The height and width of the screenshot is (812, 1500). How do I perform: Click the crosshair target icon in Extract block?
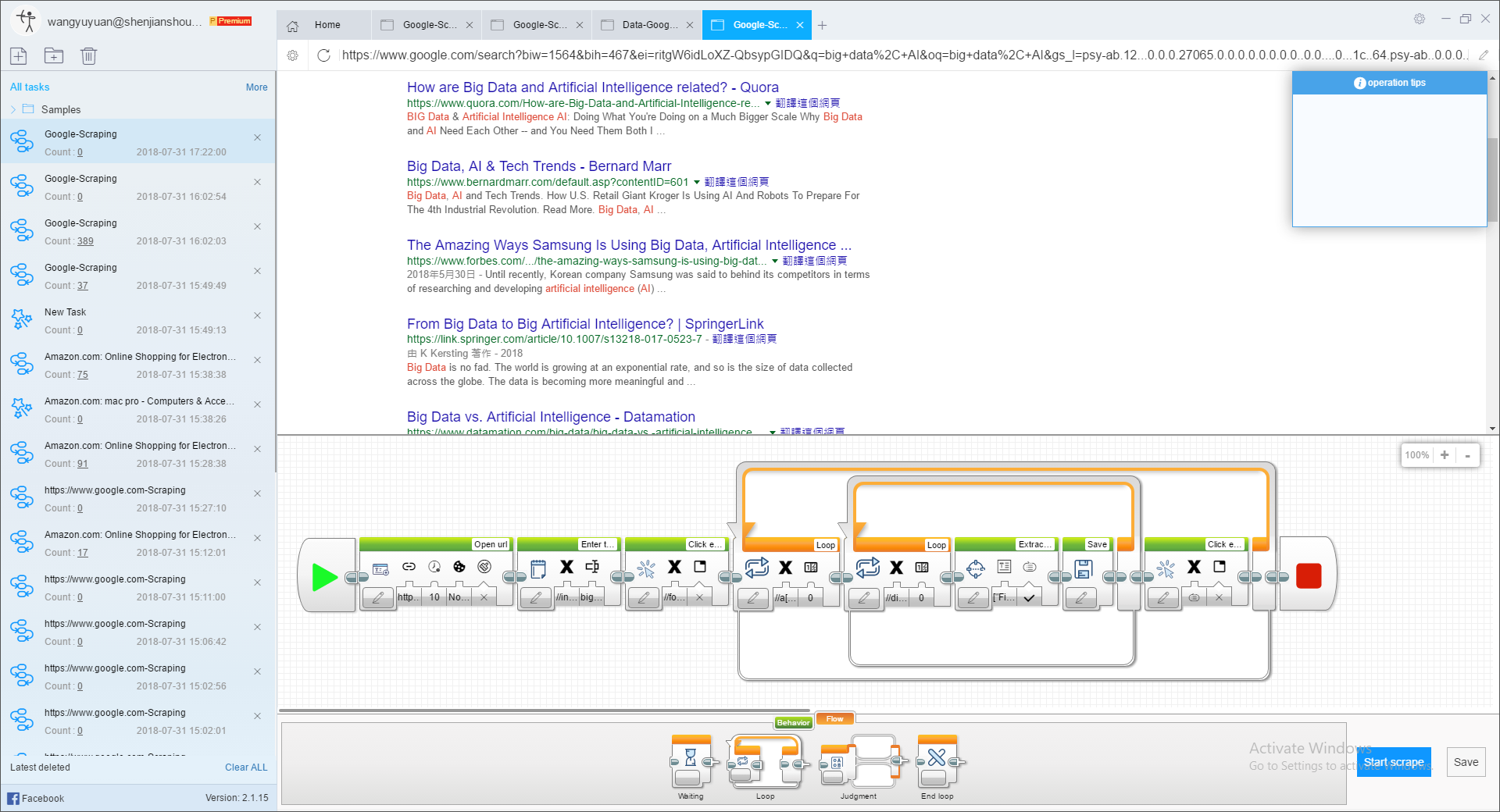(976, 569)
